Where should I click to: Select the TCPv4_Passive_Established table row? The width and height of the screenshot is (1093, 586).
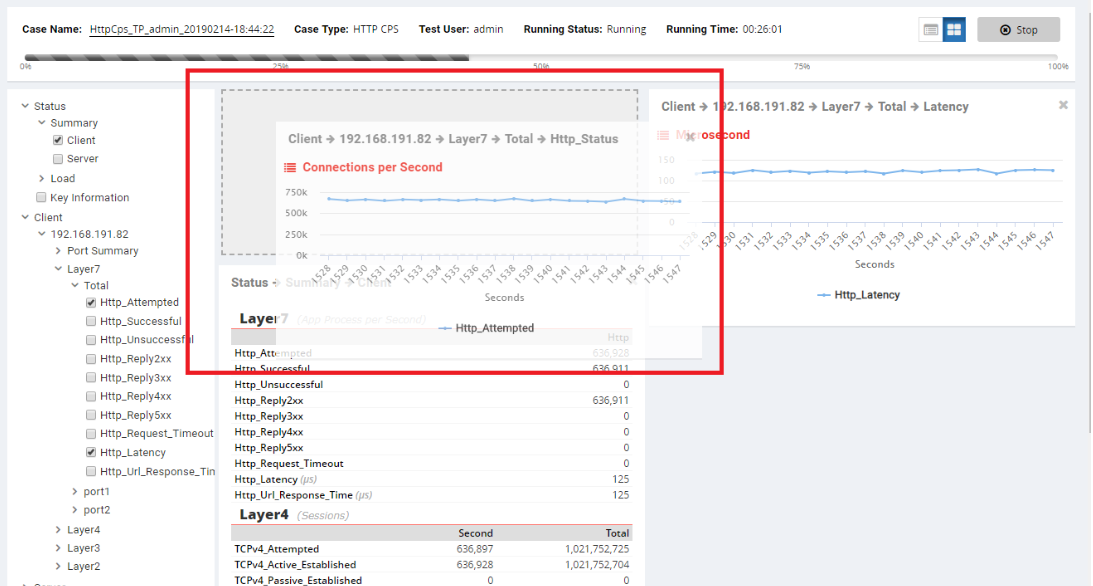(431, 580)
